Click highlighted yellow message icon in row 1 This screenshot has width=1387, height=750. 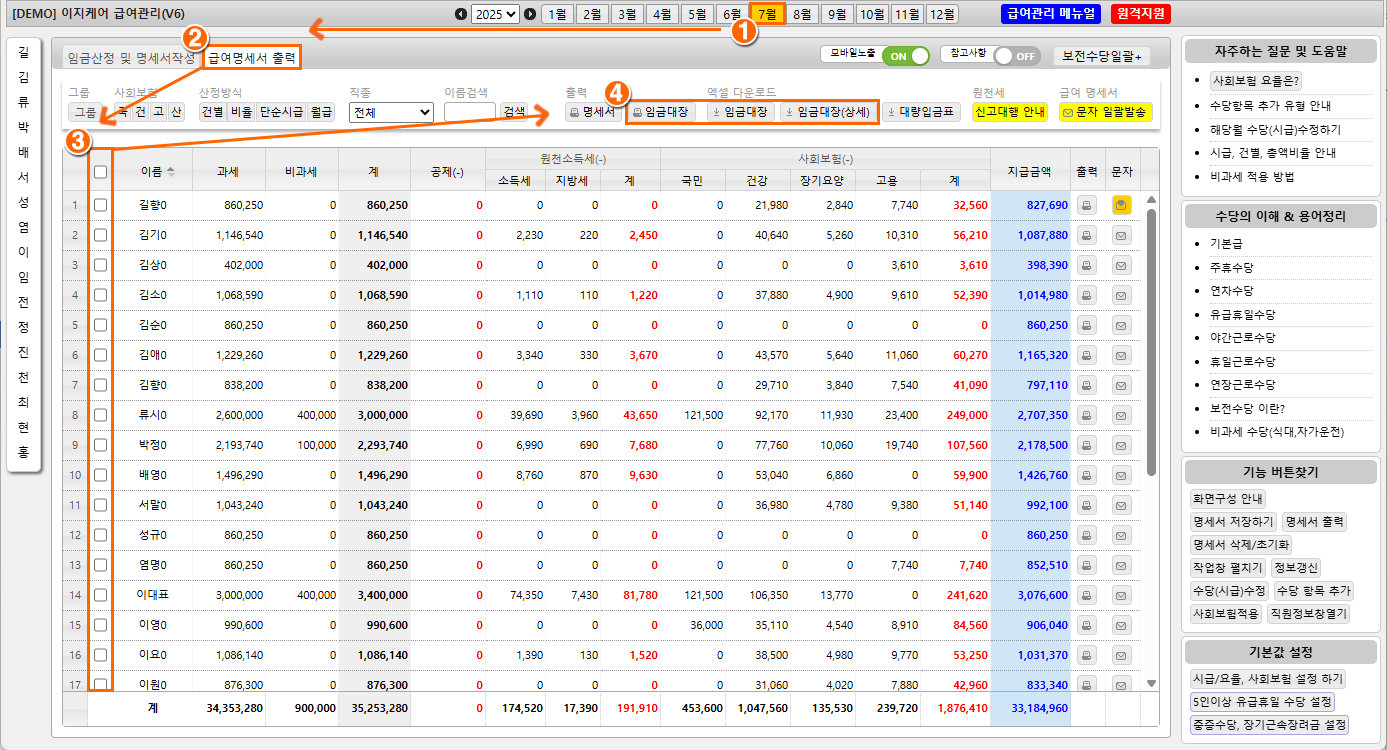click(x=1121, y=205)
